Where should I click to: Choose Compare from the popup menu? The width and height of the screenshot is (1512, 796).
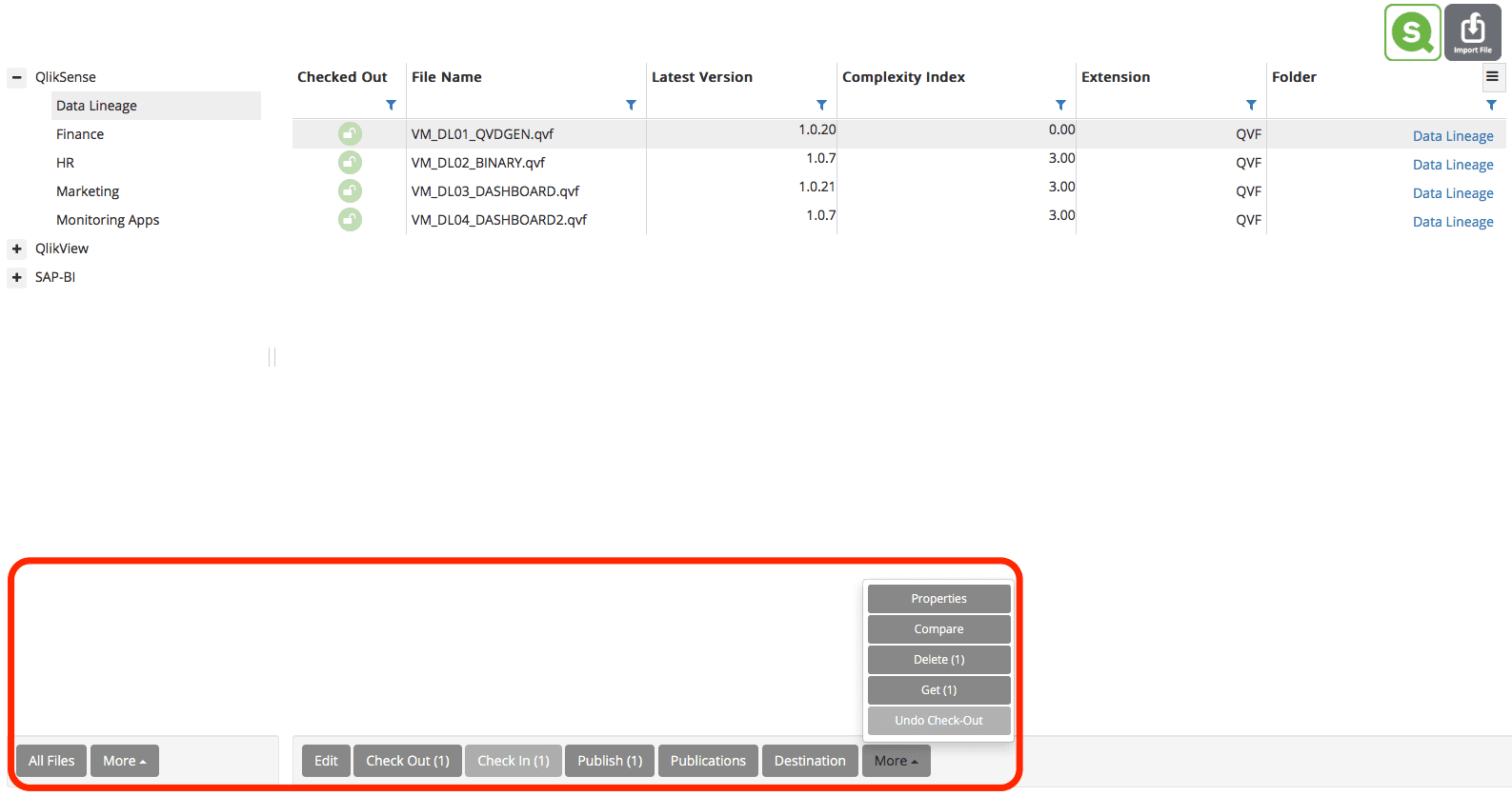[x=938, y=629]
